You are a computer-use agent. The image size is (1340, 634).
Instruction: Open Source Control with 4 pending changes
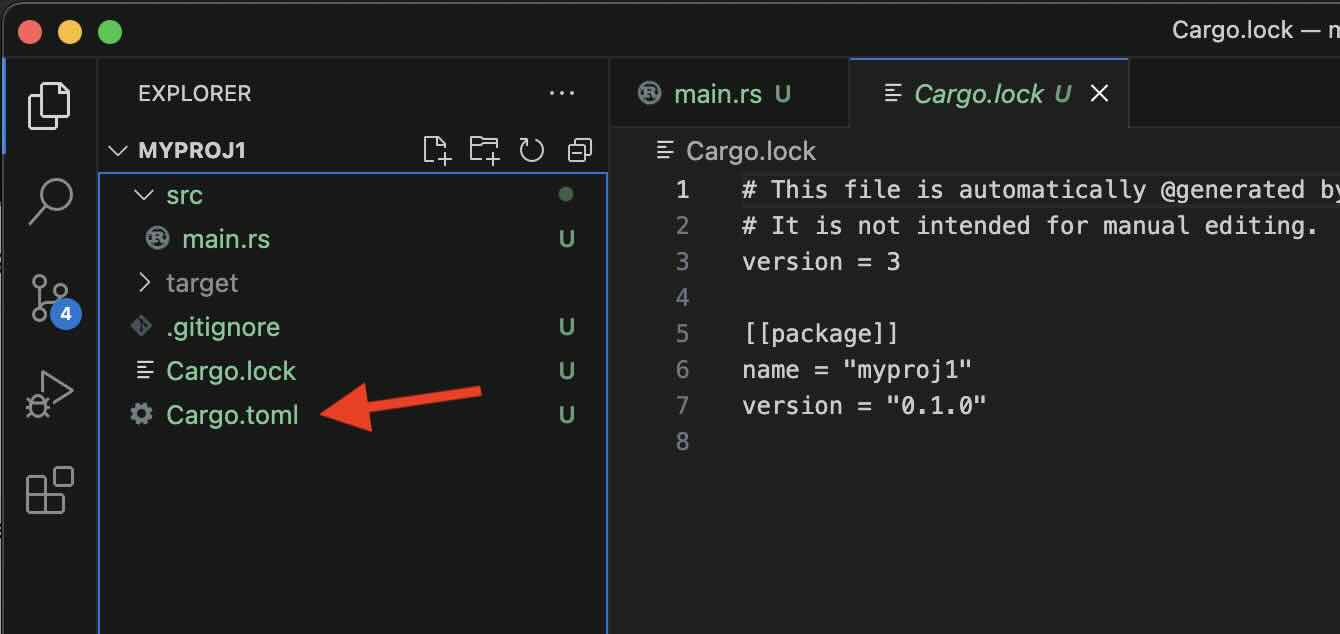[x=49, y=299]
